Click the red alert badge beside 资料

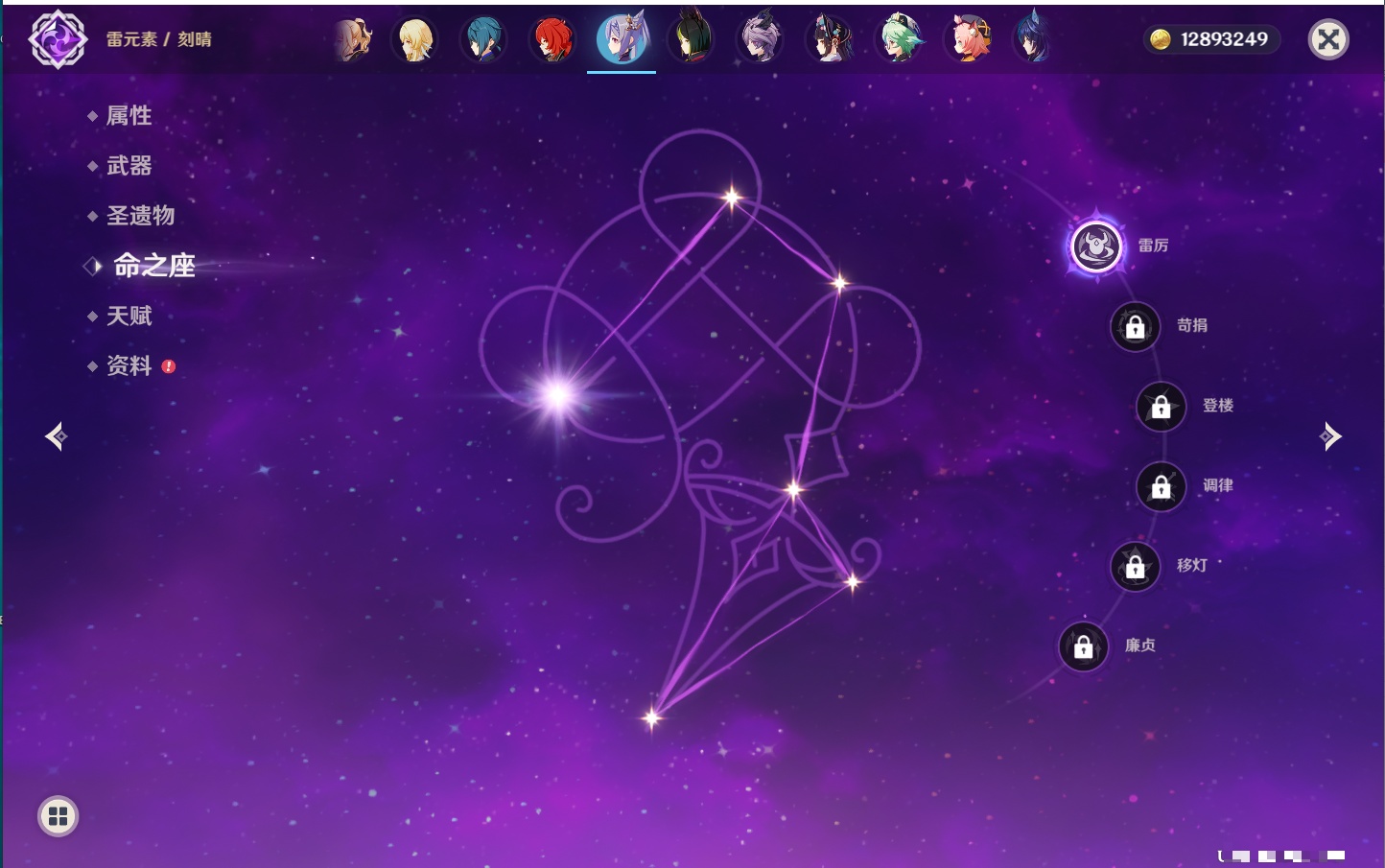pos(169,366)
